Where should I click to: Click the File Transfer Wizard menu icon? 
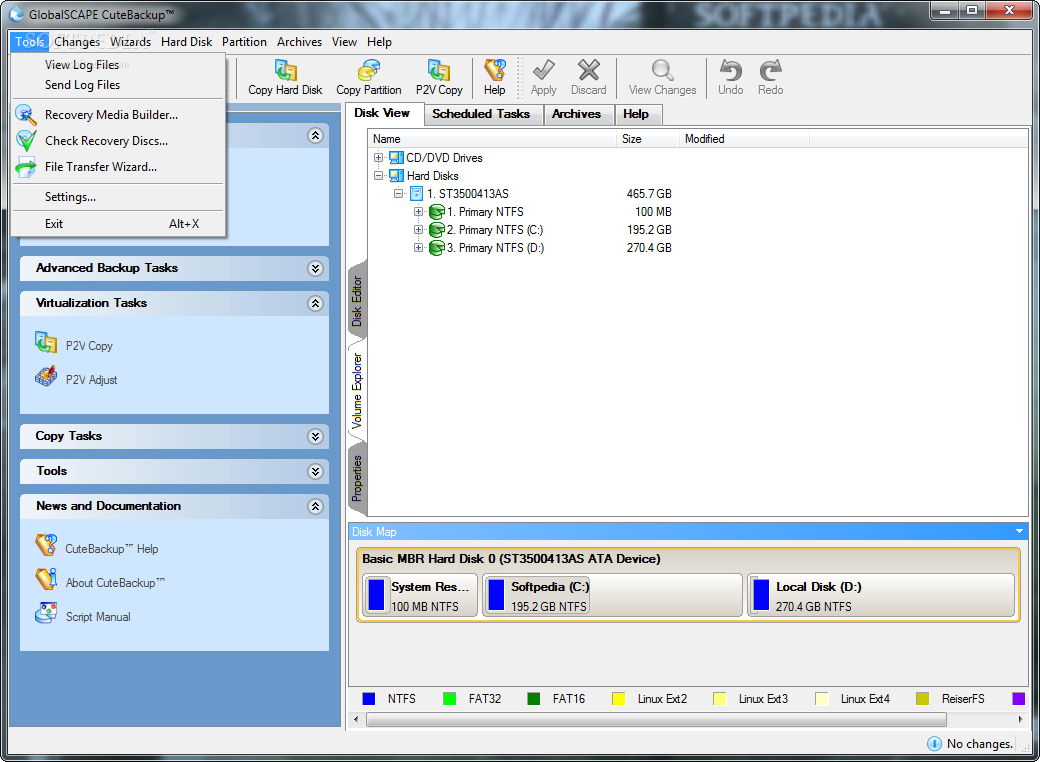tap(26, 167)
